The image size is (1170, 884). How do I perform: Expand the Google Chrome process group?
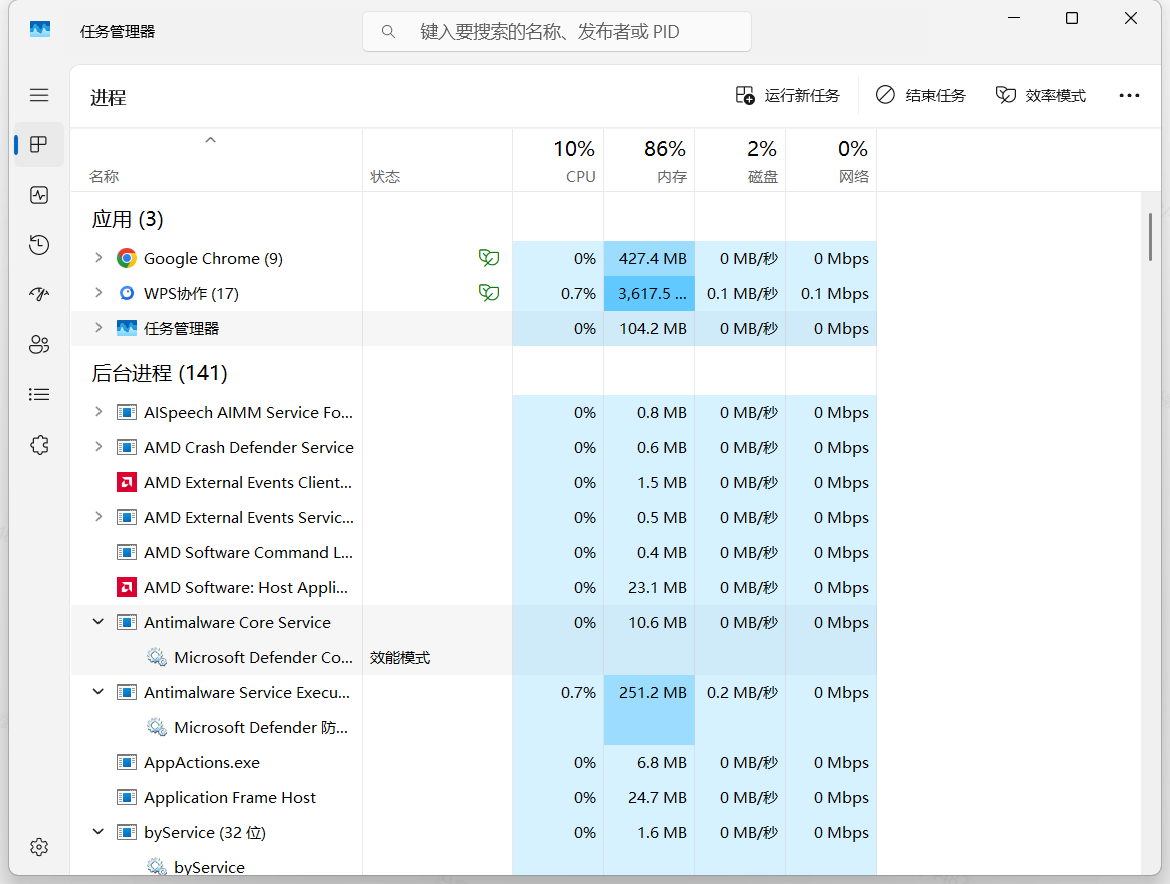98,258
